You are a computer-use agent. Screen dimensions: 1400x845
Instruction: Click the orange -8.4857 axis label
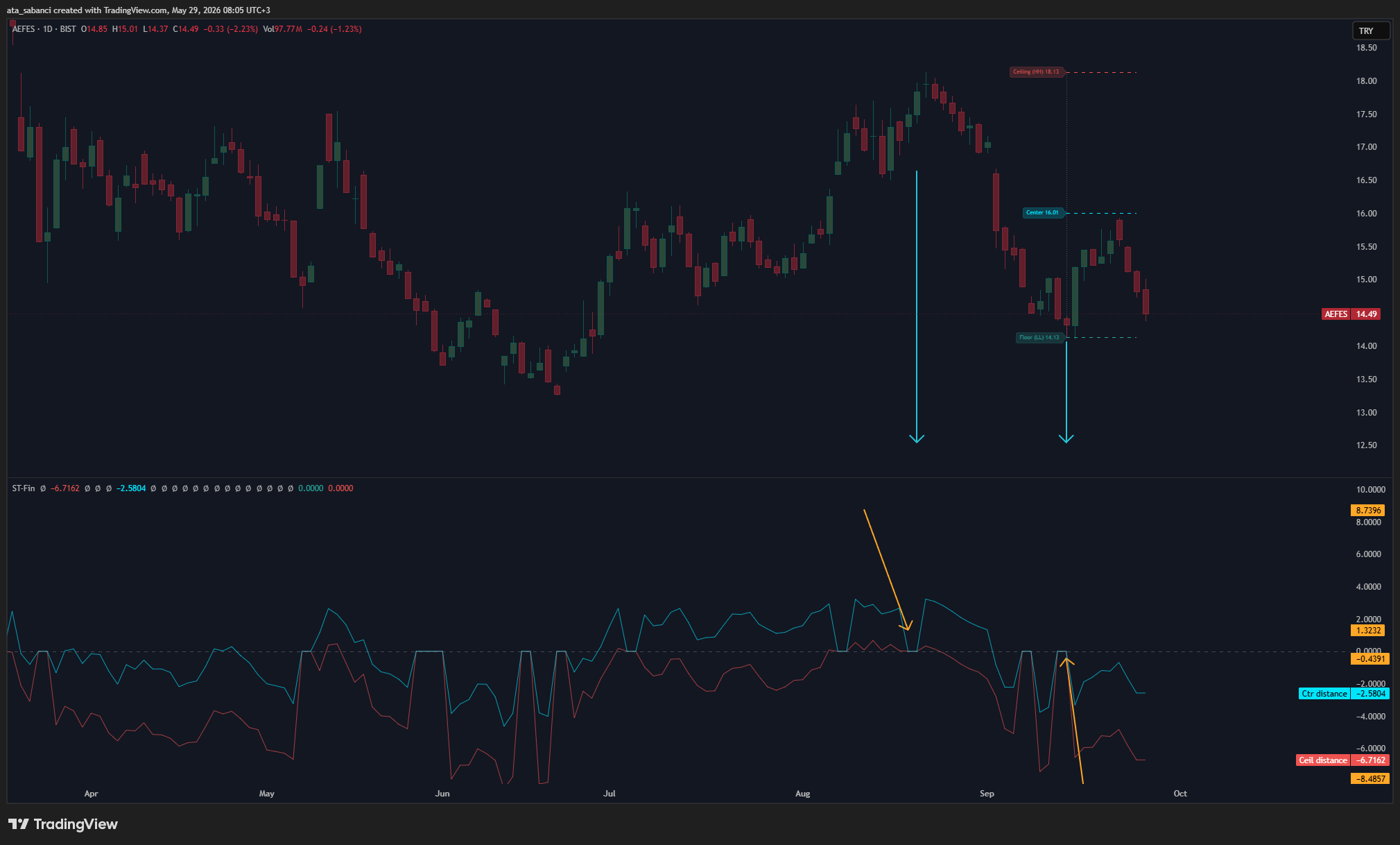click(1369, 779)
